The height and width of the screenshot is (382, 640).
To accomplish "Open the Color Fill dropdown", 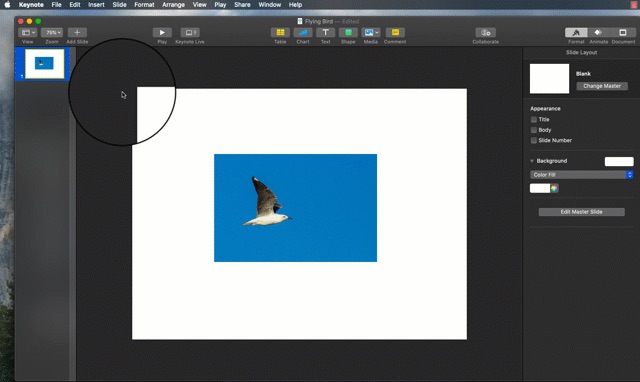I will [x=582, y=175].
